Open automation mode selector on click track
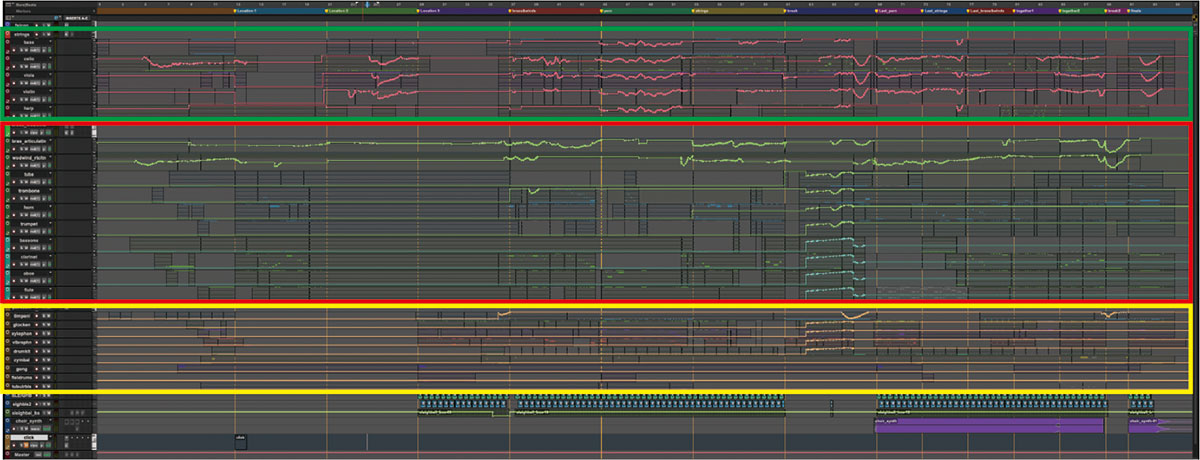 pyautogui.click(x=34, y=444)
